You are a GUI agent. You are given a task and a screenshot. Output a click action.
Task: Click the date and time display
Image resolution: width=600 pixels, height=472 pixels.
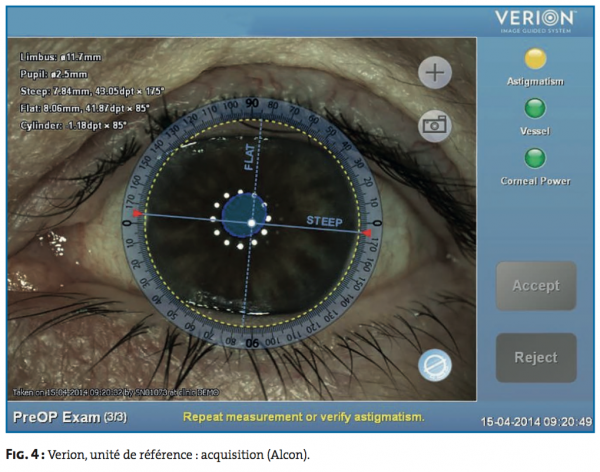coord(537,421)
